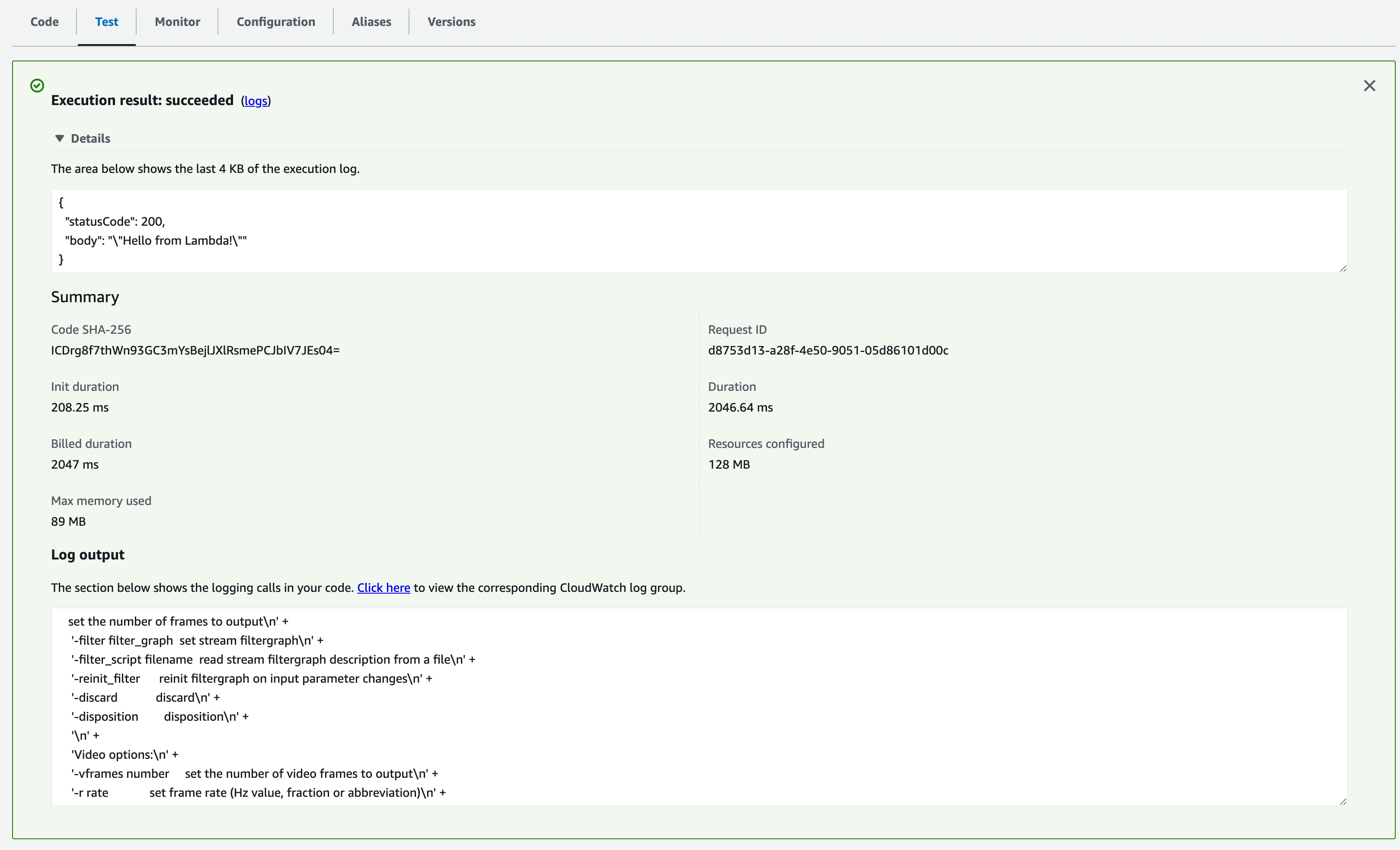Grab the Log output box resize handle
Viewport: 1400px width, 850px height.
point(1342,801)
